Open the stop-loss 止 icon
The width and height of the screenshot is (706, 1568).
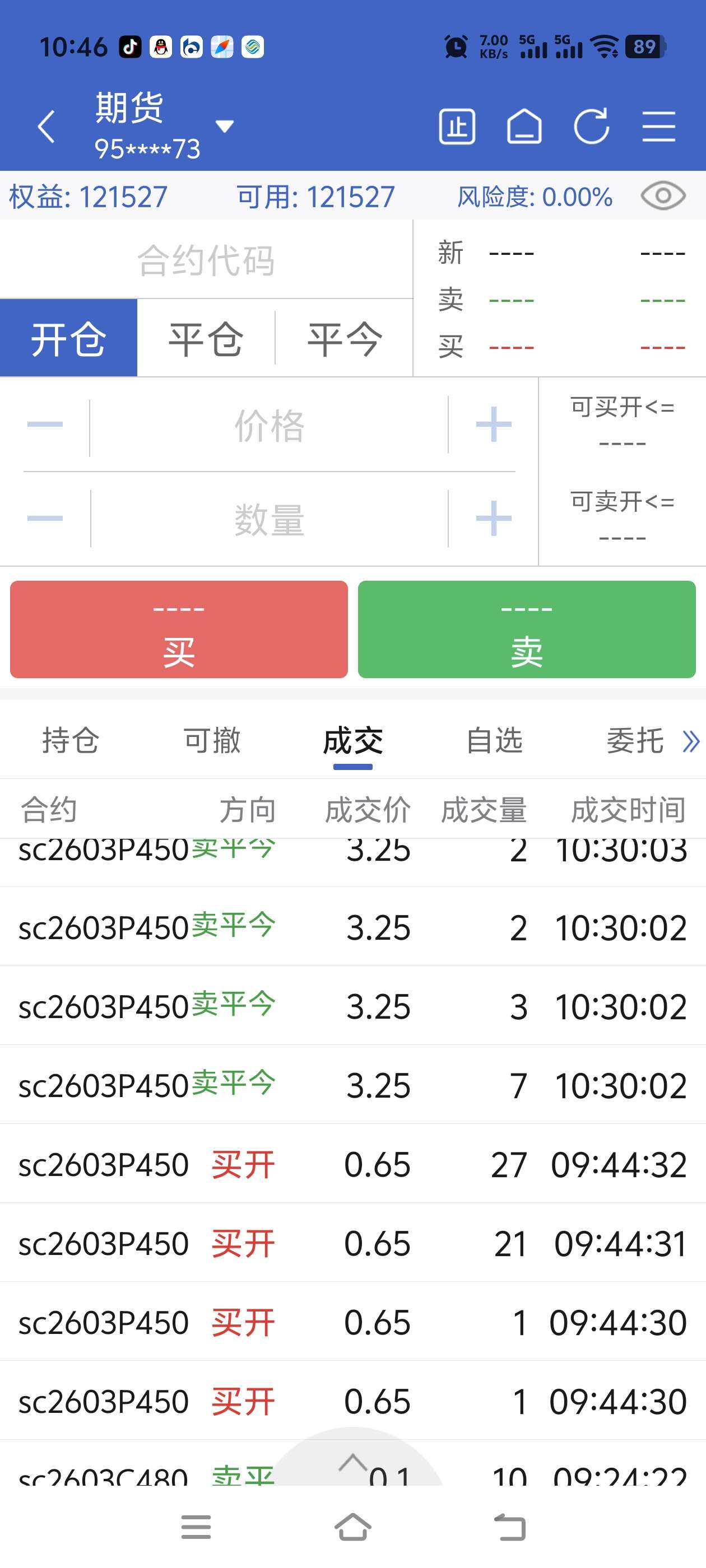(x=457, y=127)
